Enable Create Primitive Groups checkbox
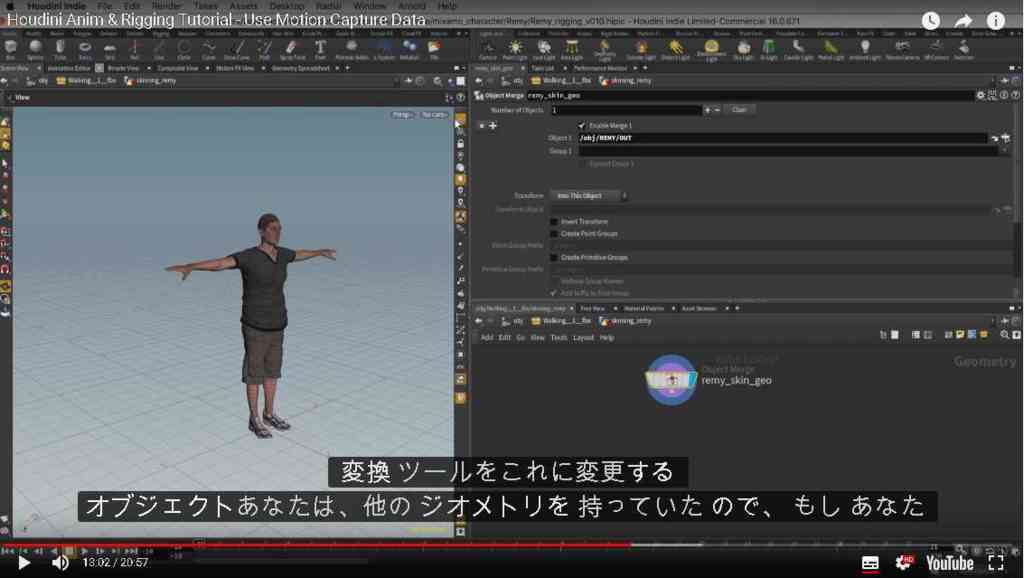Viewport: 1024px width, 578px height. click(554, 257)
